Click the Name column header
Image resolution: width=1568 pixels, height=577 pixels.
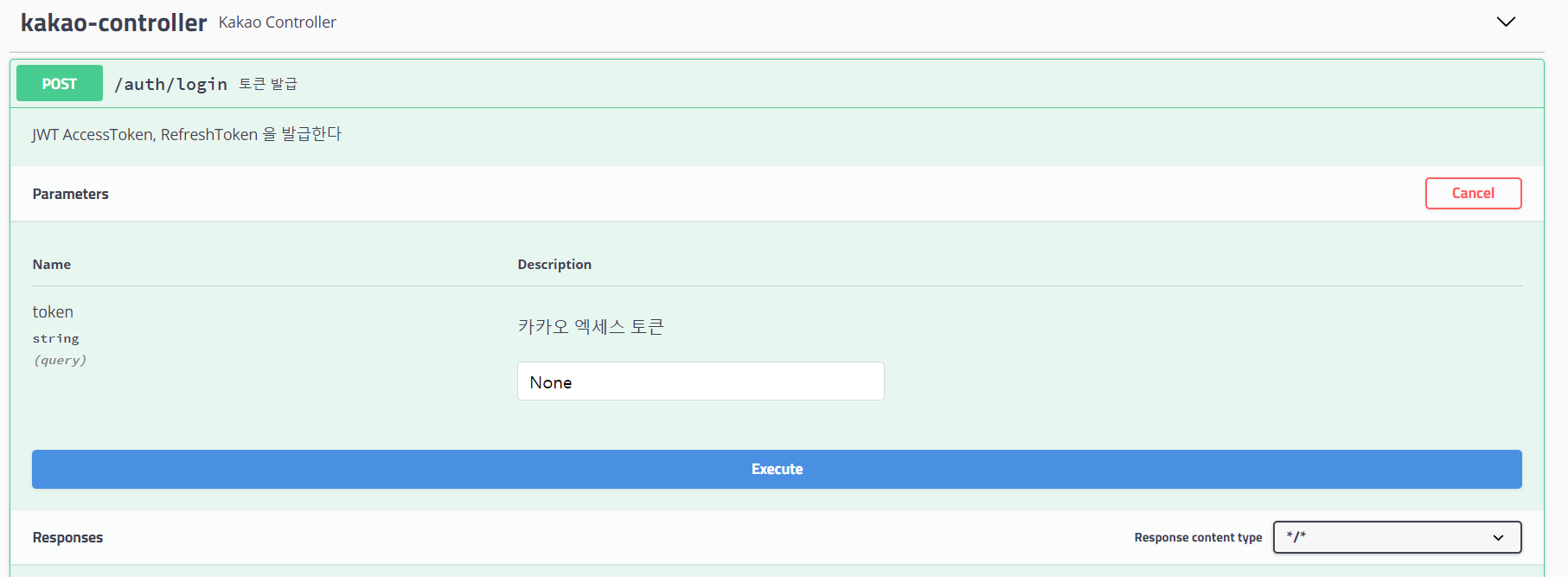pyautogui.click(x=52, y=264)
